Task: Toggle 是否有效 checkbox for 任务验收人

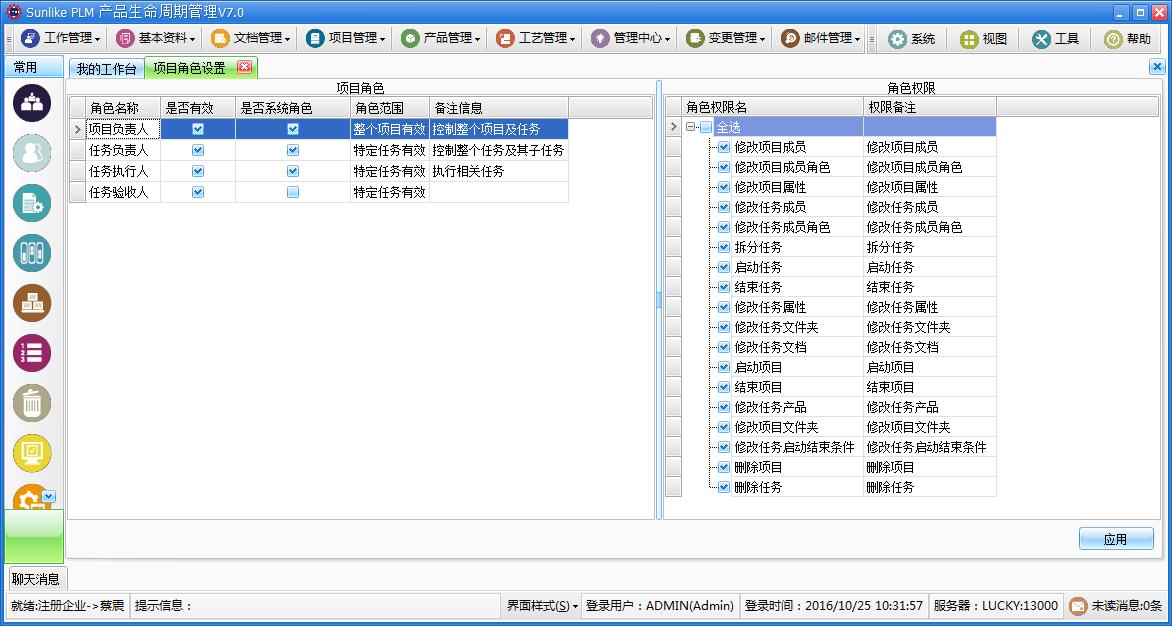Action: [198, 192]
